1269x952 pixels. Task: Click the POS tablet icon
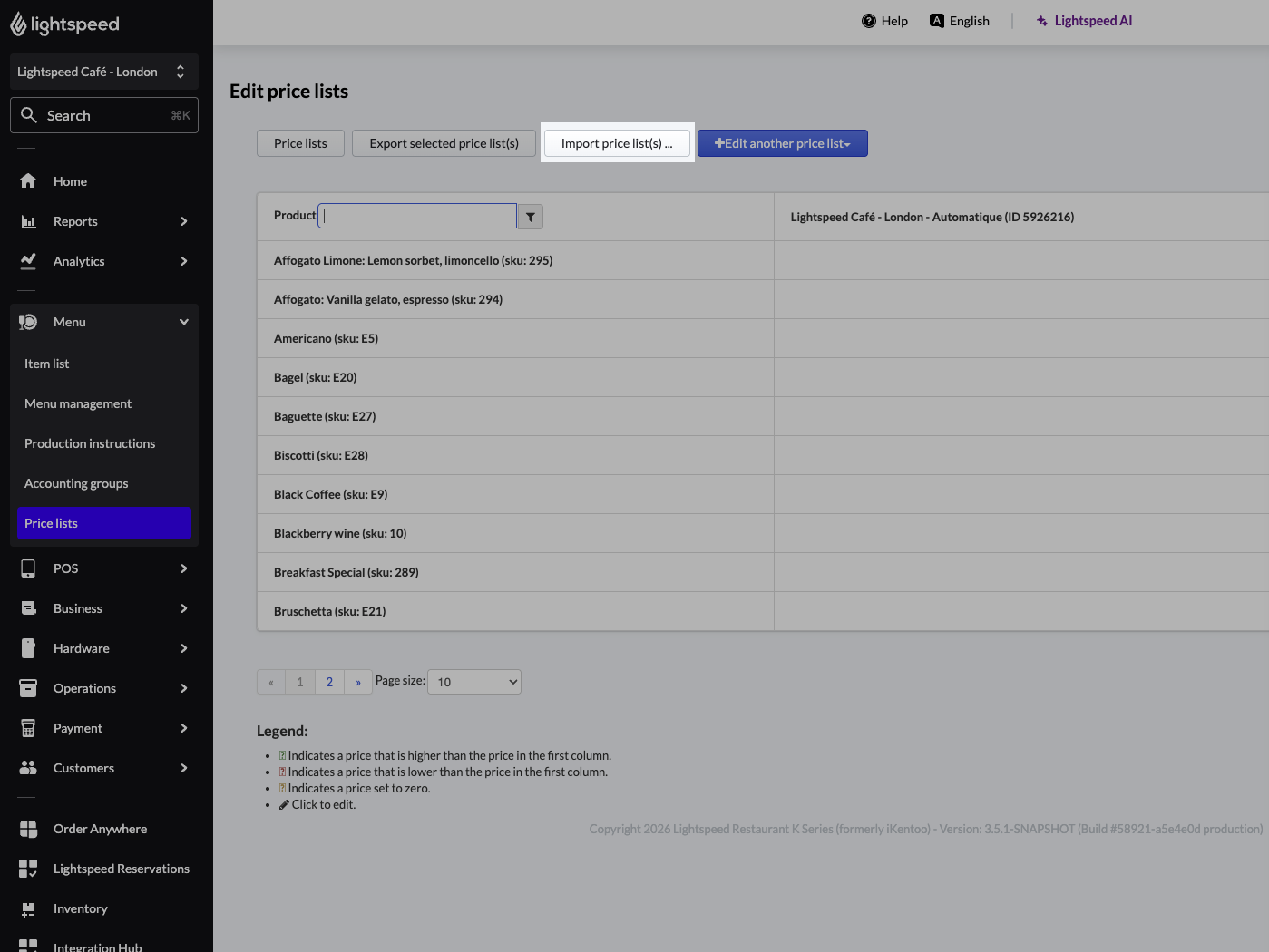click(28, 568)
